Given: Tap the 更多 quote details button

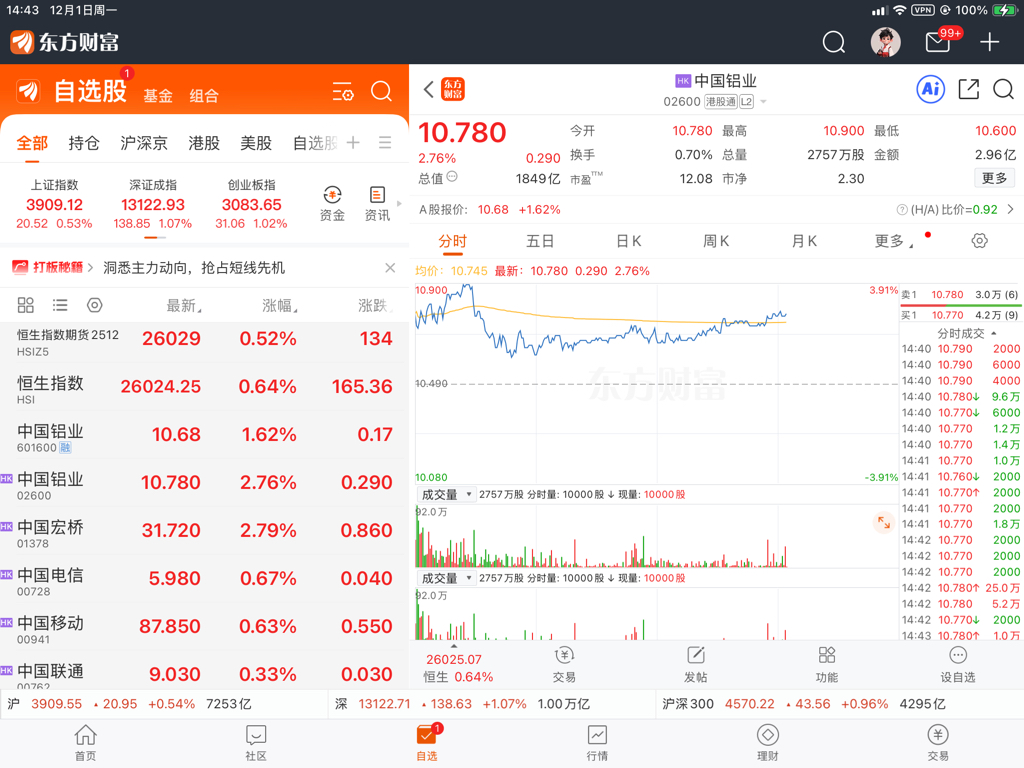Looking at the screenshot, I should coord(995,178).
